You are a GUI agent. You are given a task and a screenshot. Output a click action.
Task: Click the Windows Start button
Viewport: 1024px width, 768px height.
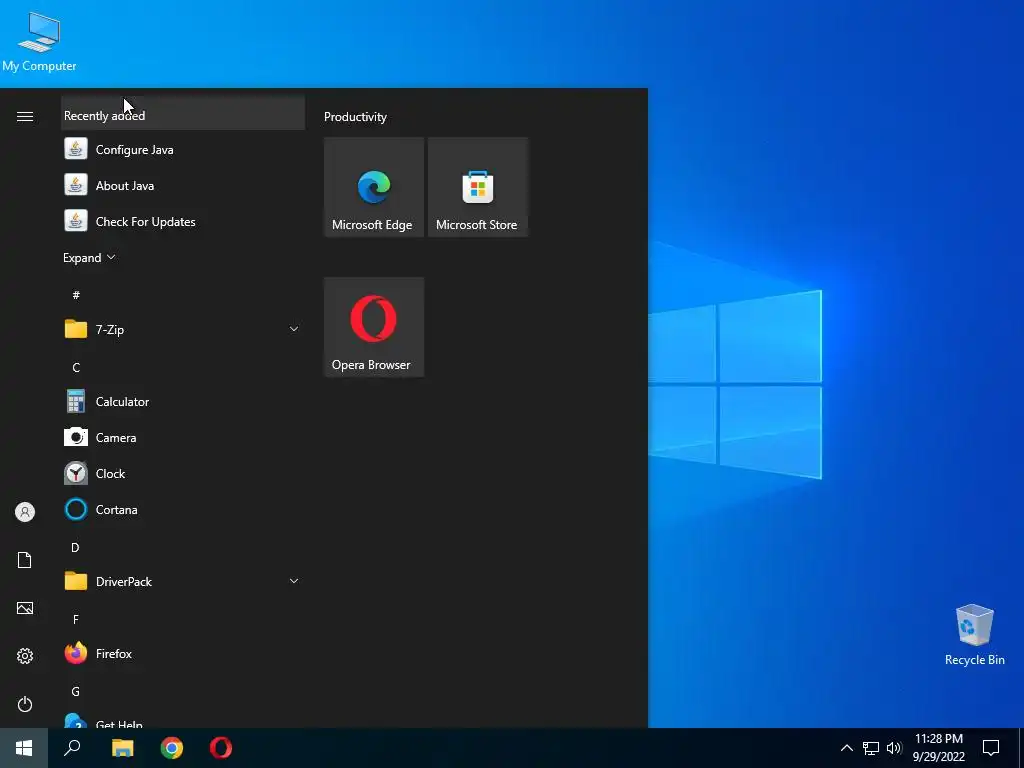point(24,748)
